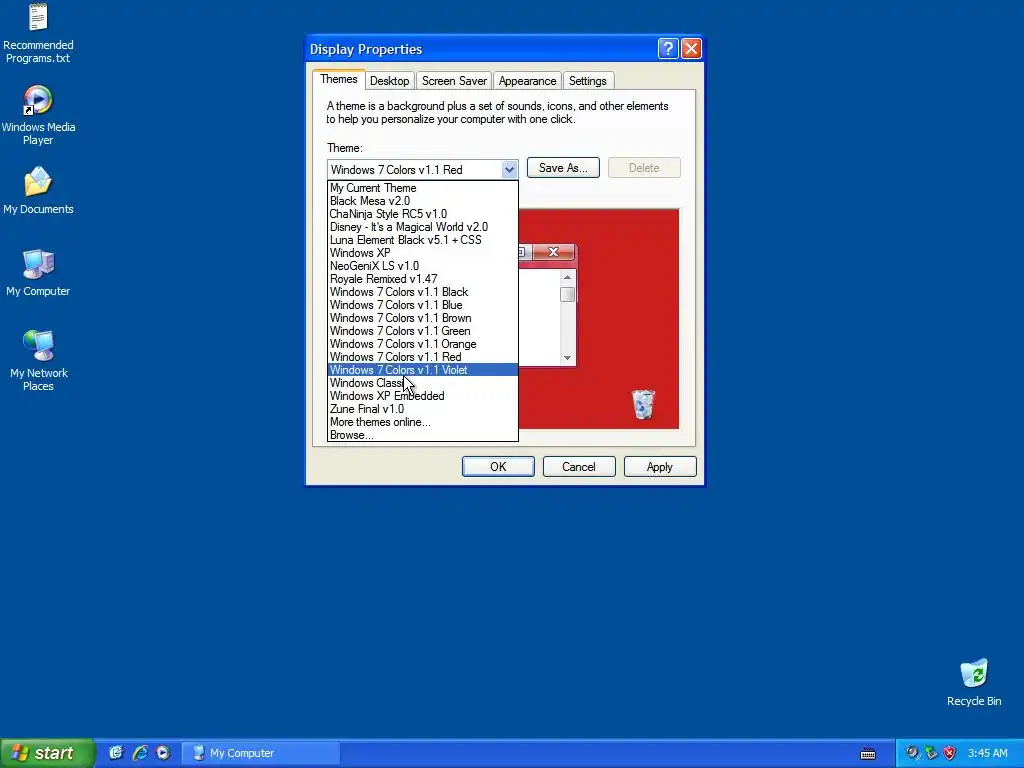The width and height of the screenshot is (1024, 768).
Task: Switch to the Themes tab
Action: tap(338, 80)
